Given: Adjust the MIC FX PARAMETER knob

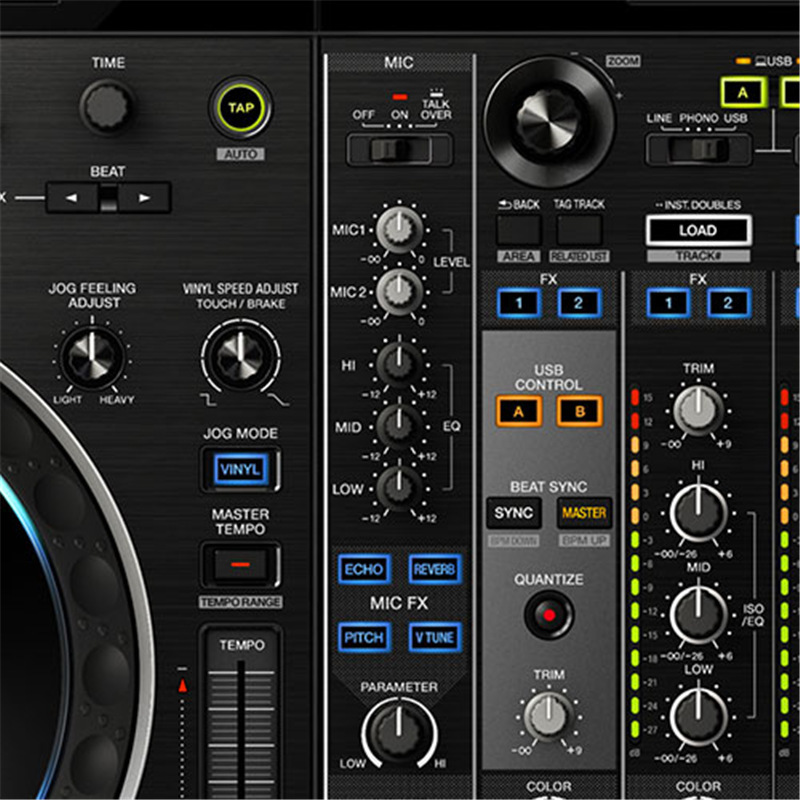Looking at the screenshot, I should [399, 733].
